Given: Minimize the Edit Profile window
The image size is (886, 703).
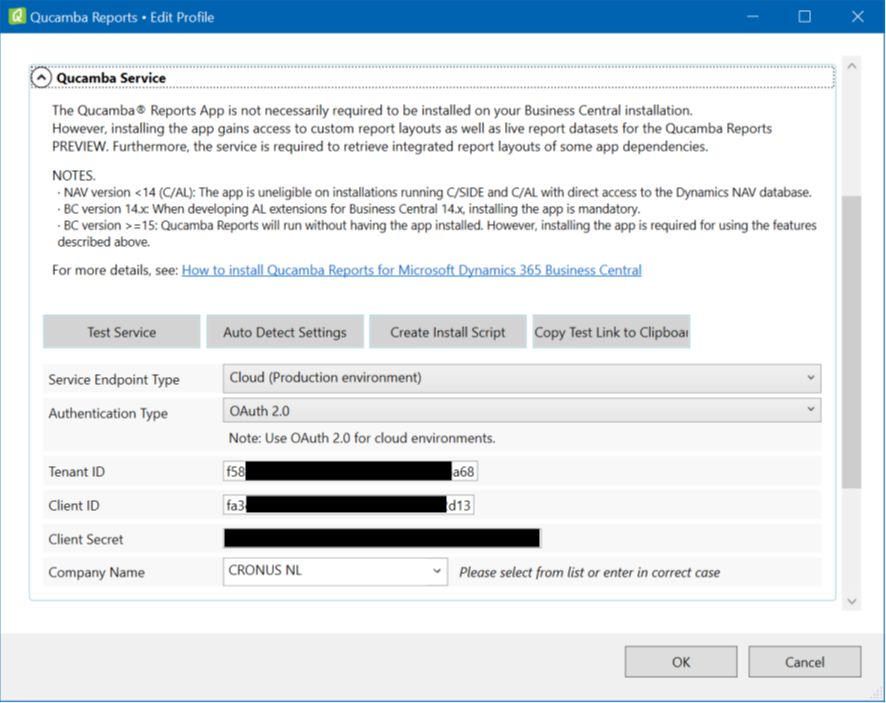Looking at the screenshot, I should [x=753, y=16].
